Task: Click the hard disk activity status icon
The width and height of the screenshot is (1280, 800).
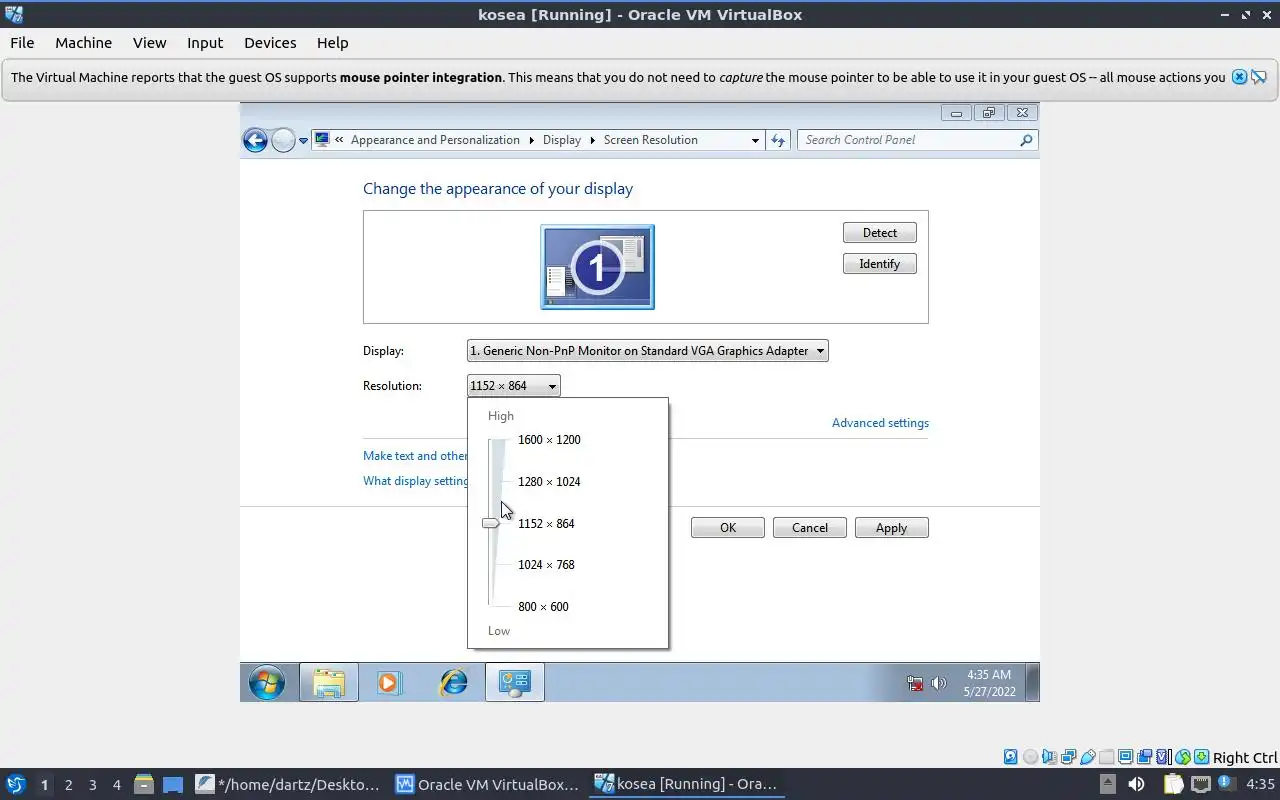Action: click(x=1010, y=757)
